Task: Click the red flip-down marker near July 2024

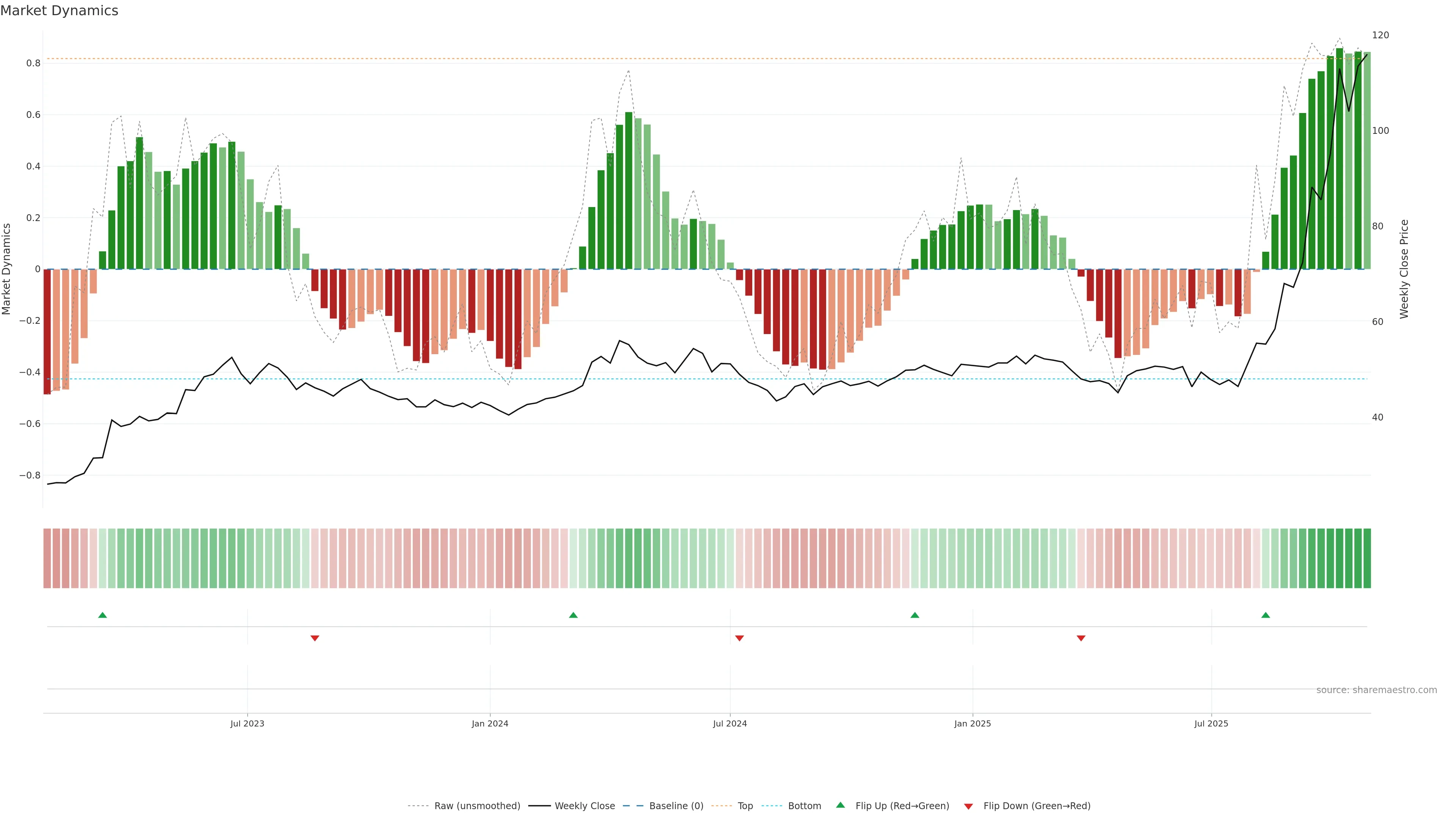Action: [x=739, y=638]
